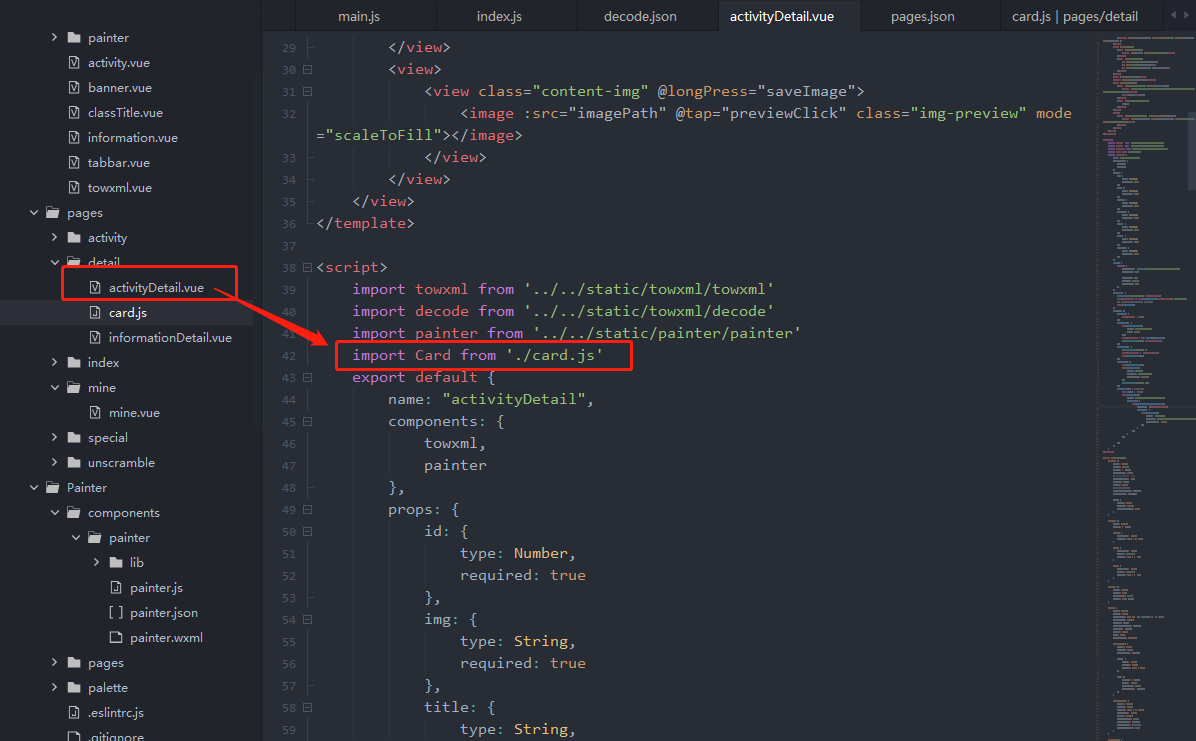The image size is (1196, 741).
Task: Expand the index folder chevron
Action: pos(54,362)
